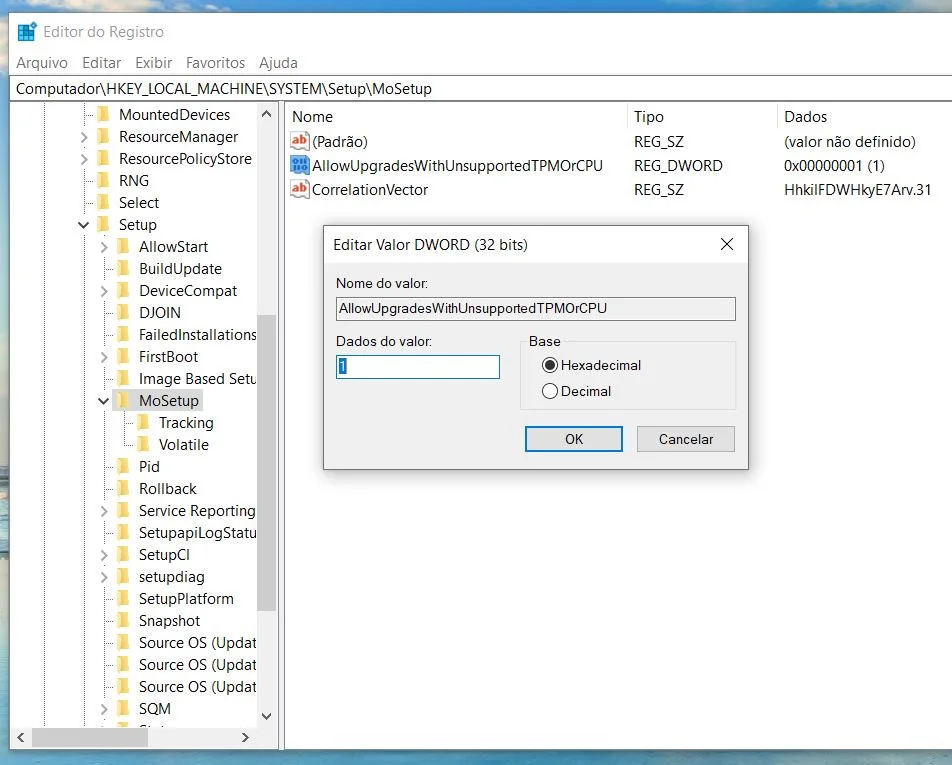Confirm the DWORD edit with OK

[x=574, y=439]
